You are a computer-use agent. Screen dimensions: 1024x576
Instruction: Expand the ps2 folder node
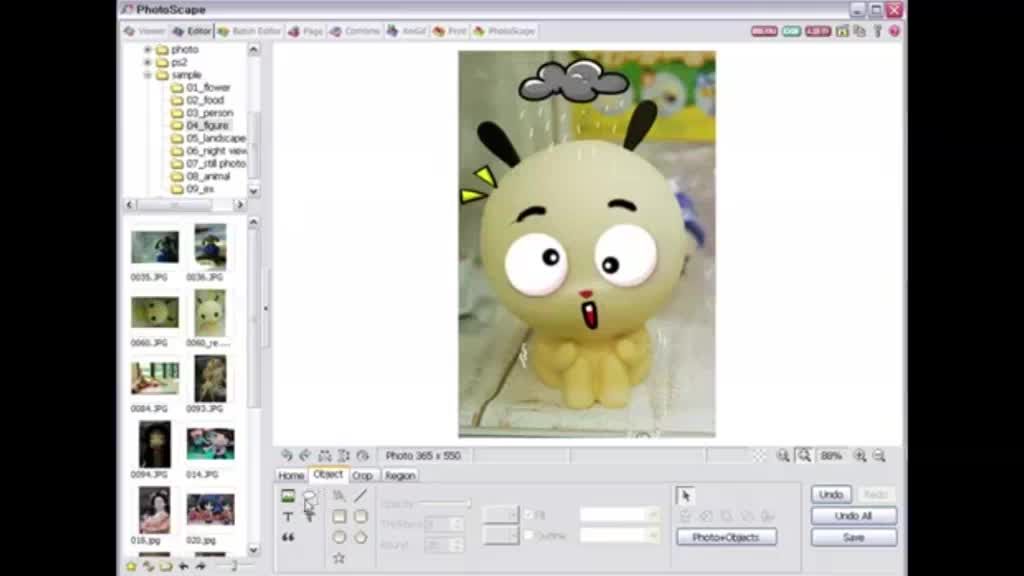(x=148, y=62)
